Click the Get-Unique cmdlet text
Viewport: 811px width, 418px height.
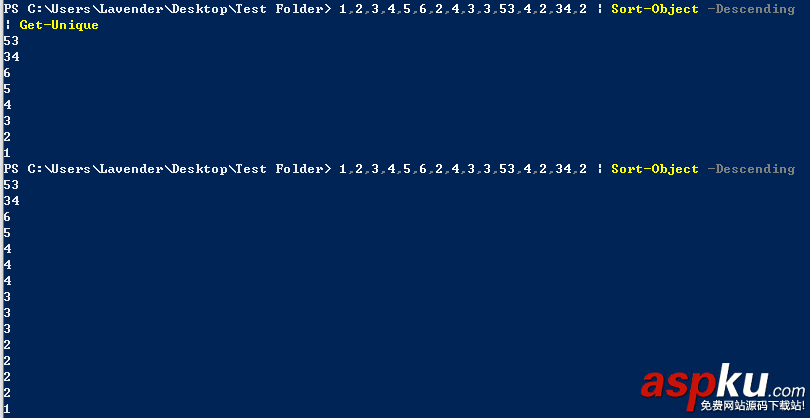(x=59, y=25)
